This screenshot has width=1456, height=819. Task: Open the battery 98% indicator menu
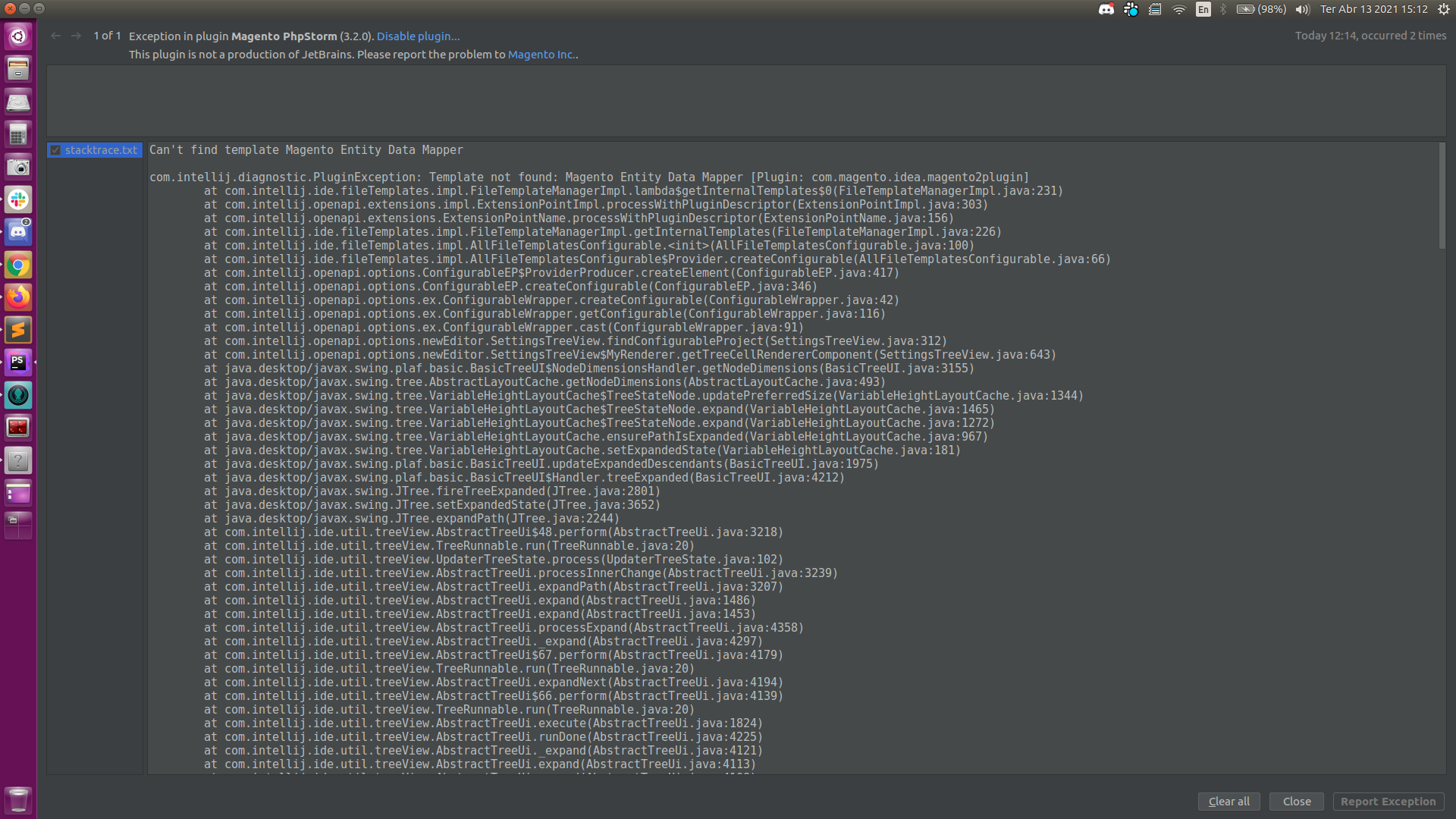click(x=1261, y=9)
